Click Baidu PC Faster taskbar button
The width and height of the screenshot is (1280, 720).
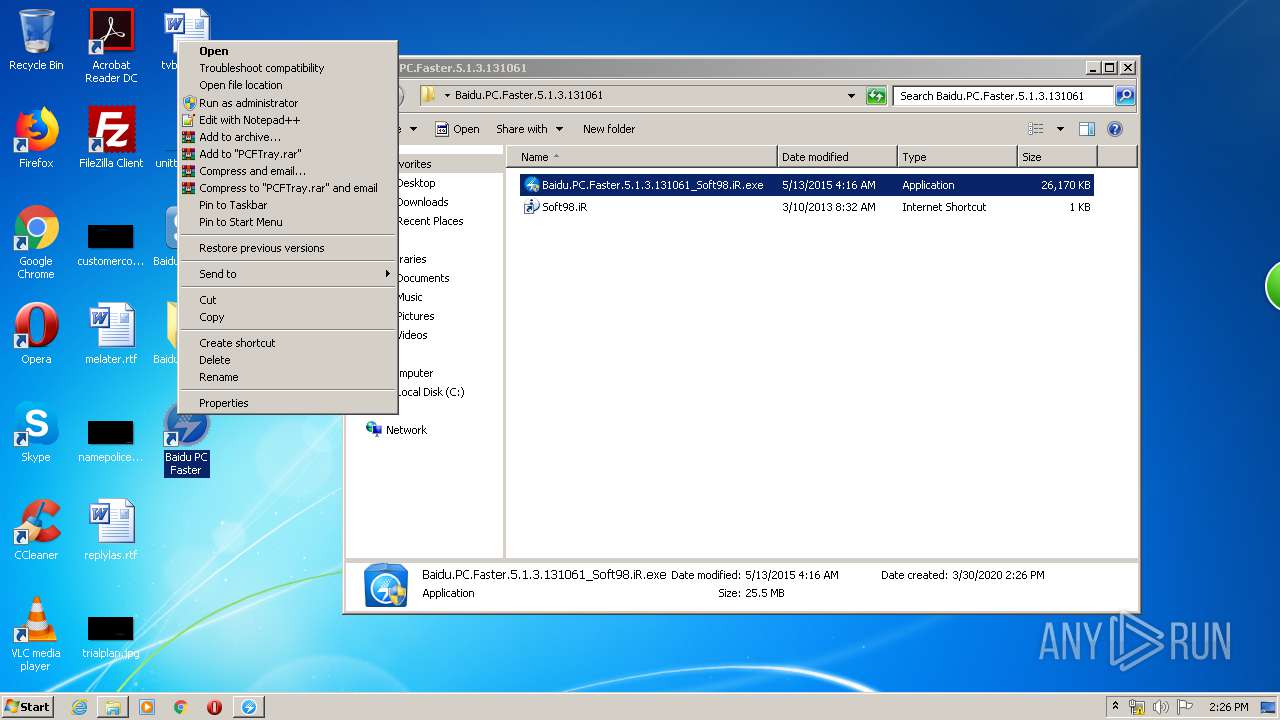(x=249, y=707)
